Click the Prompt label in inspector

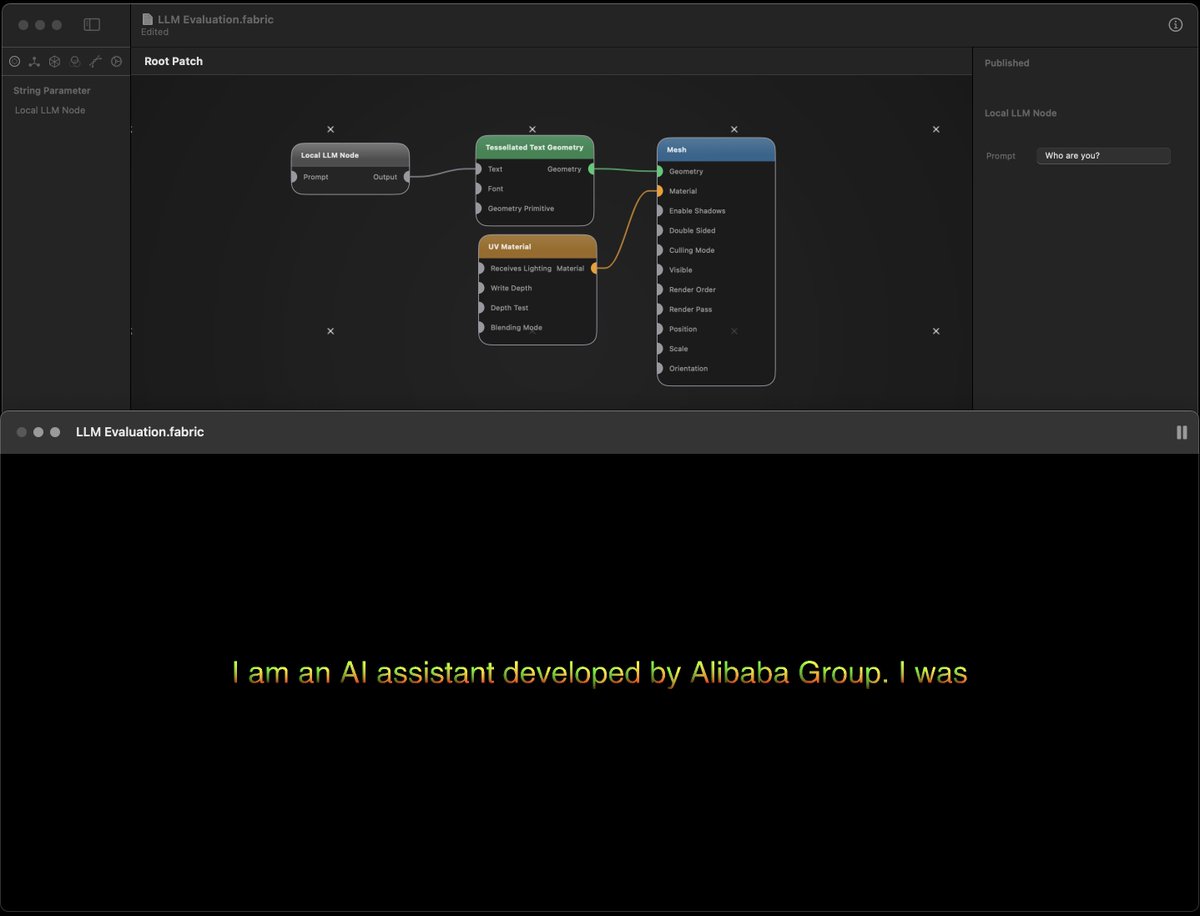tap(1001, 156)
